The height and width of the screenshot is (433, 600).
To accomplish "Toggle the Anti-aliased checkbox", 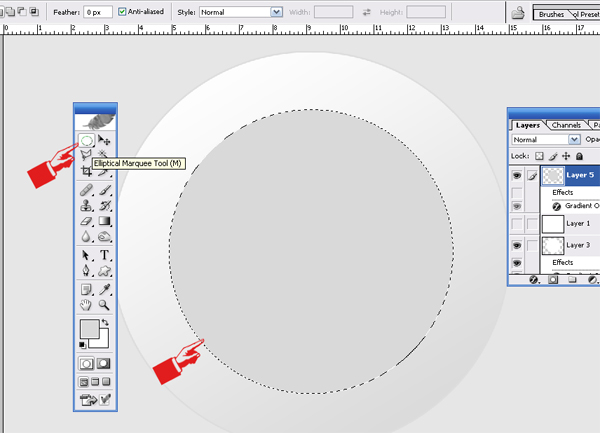I will [x=122, y=12].
